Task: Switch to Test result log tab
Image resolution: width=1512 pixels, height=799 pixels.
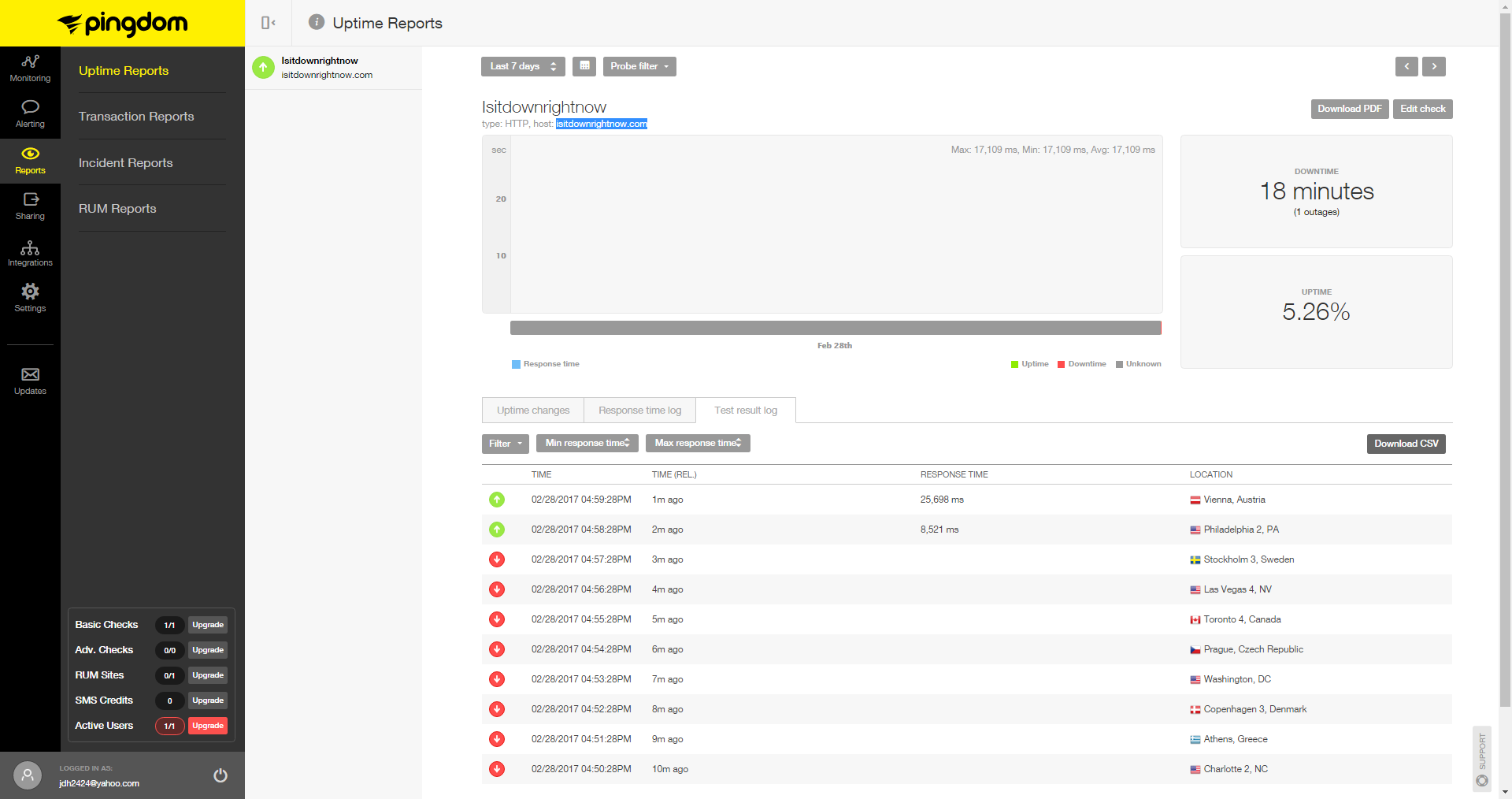Action: [x=746, y=411]
